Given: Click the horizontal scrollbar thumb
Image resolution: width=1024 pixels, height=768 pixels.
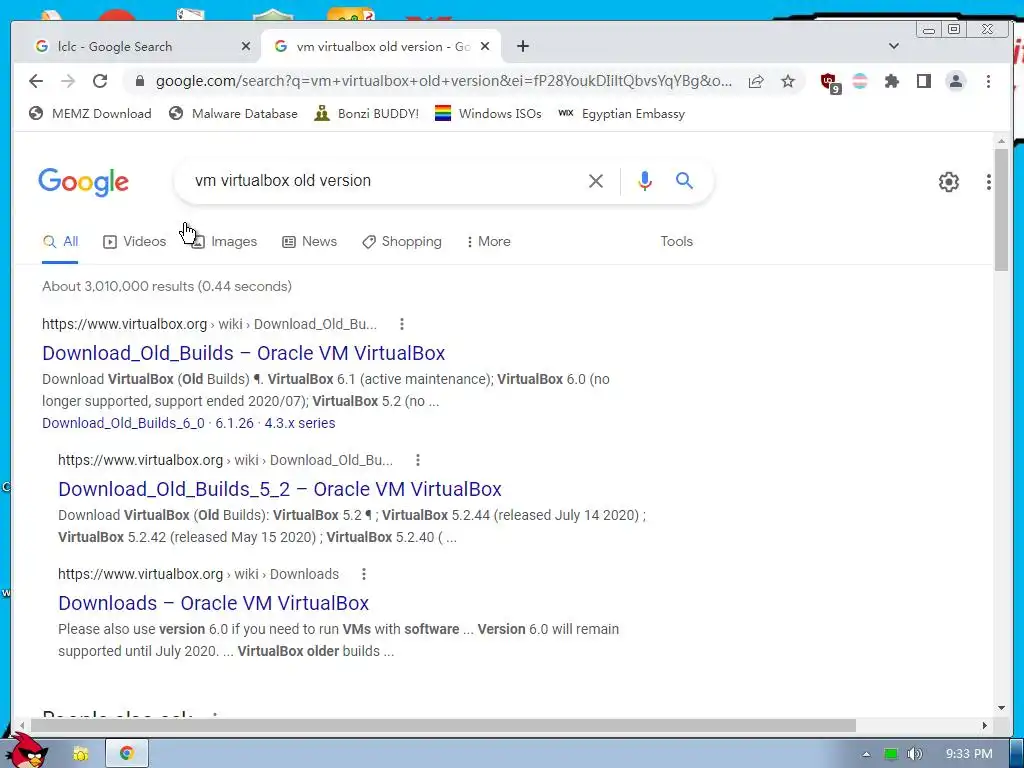Looking at the screenshot, I should pos(443,726).
